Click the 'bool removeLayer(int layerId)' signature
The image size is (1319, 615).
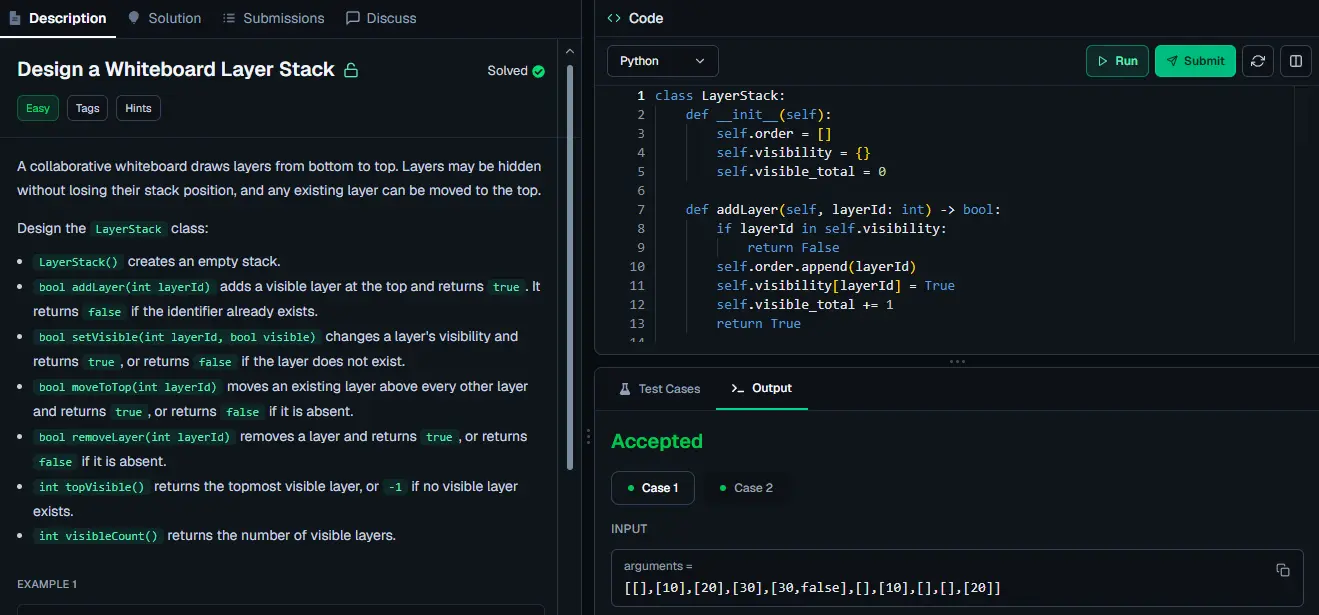point(135,437)
